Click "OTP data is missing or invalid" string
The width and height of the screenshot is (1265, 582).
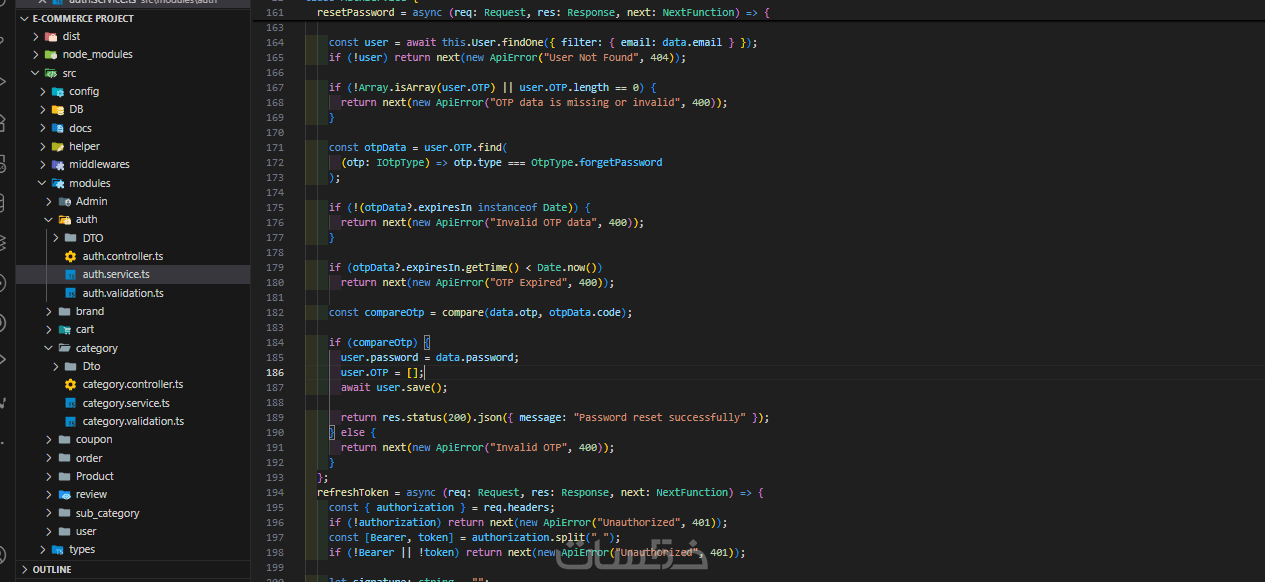coord(587,102)
